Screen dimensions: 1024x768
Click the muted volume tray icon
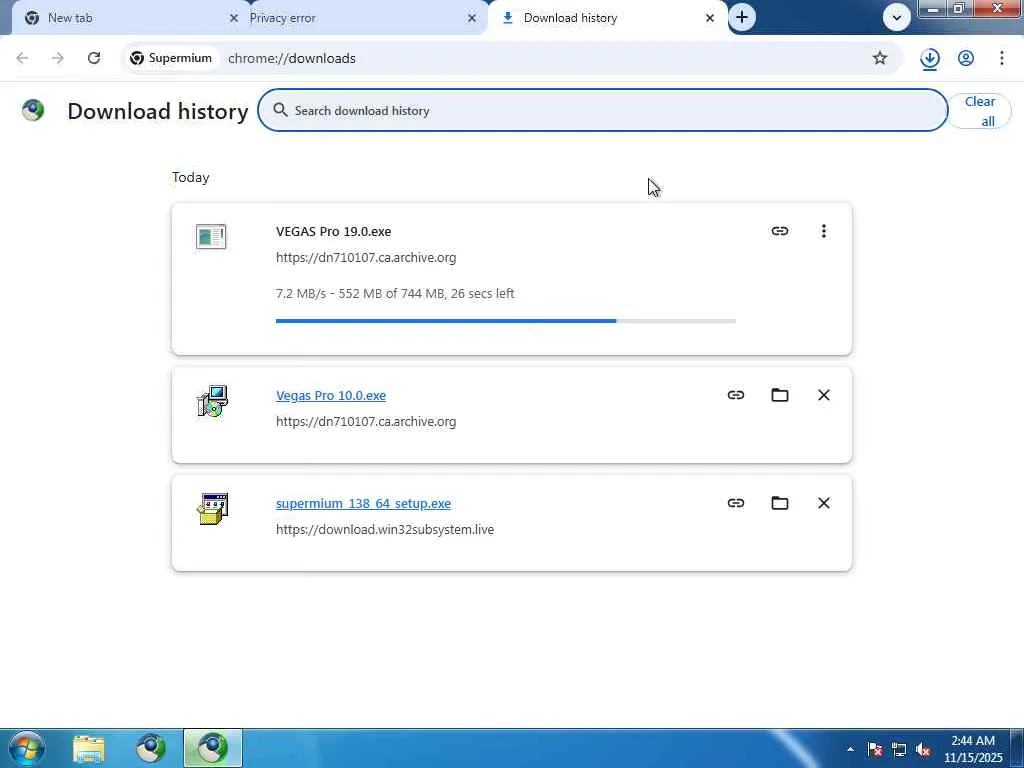tap(923, 749)
